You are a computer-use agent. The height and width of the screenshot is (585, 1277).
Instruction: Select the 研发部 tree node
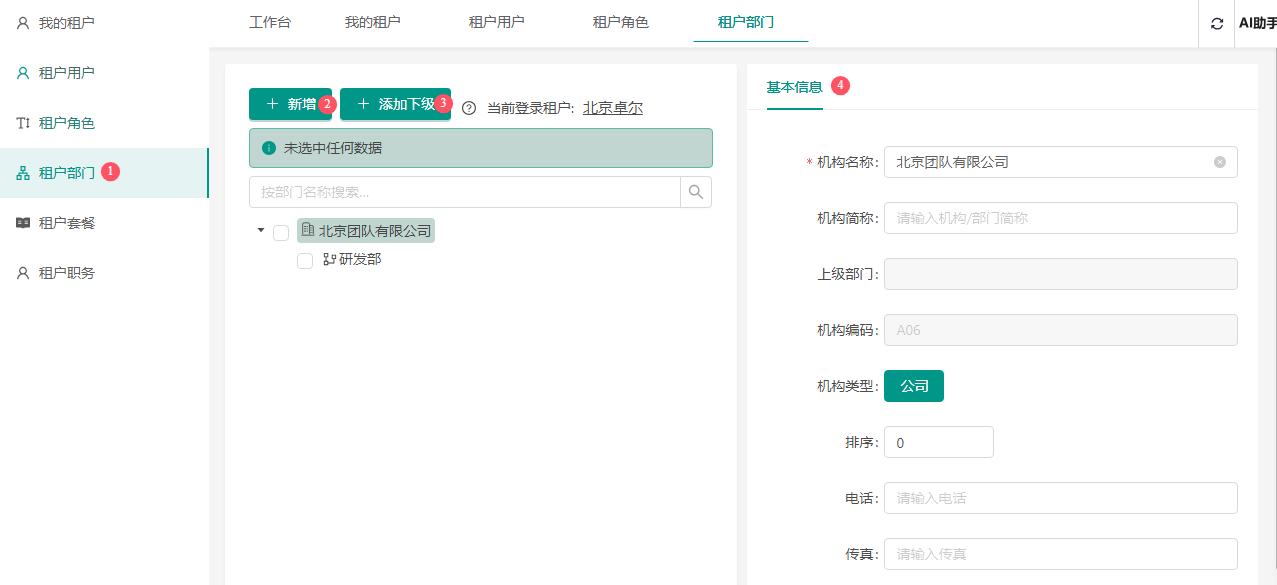[359, 259]
